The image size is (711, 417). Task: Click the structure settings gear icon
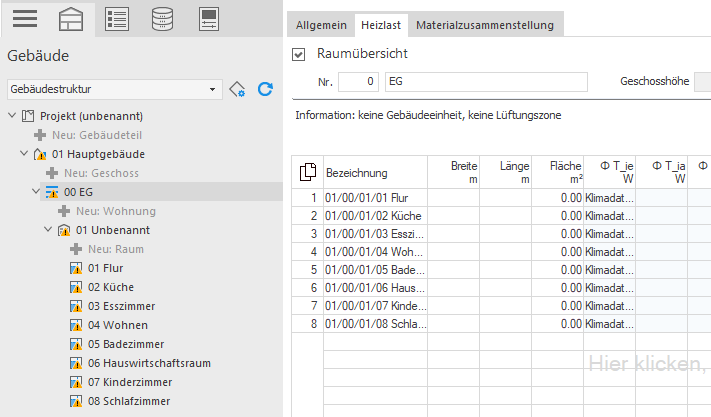tap(237, 89)
